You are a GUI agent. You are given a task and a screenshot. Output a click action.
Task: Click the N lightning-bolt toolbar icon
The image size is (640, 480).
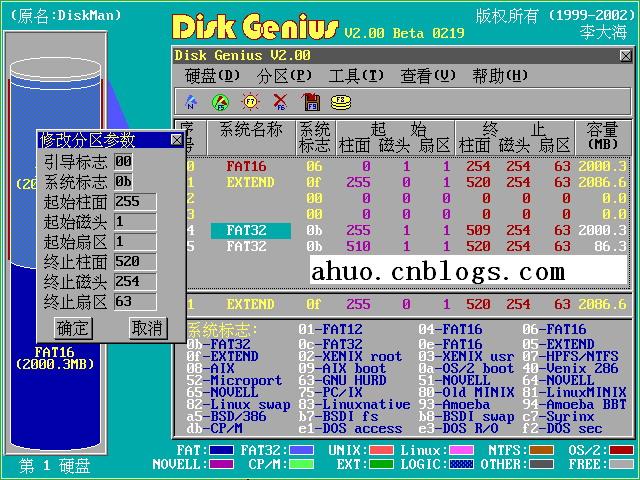coord(191,102)
